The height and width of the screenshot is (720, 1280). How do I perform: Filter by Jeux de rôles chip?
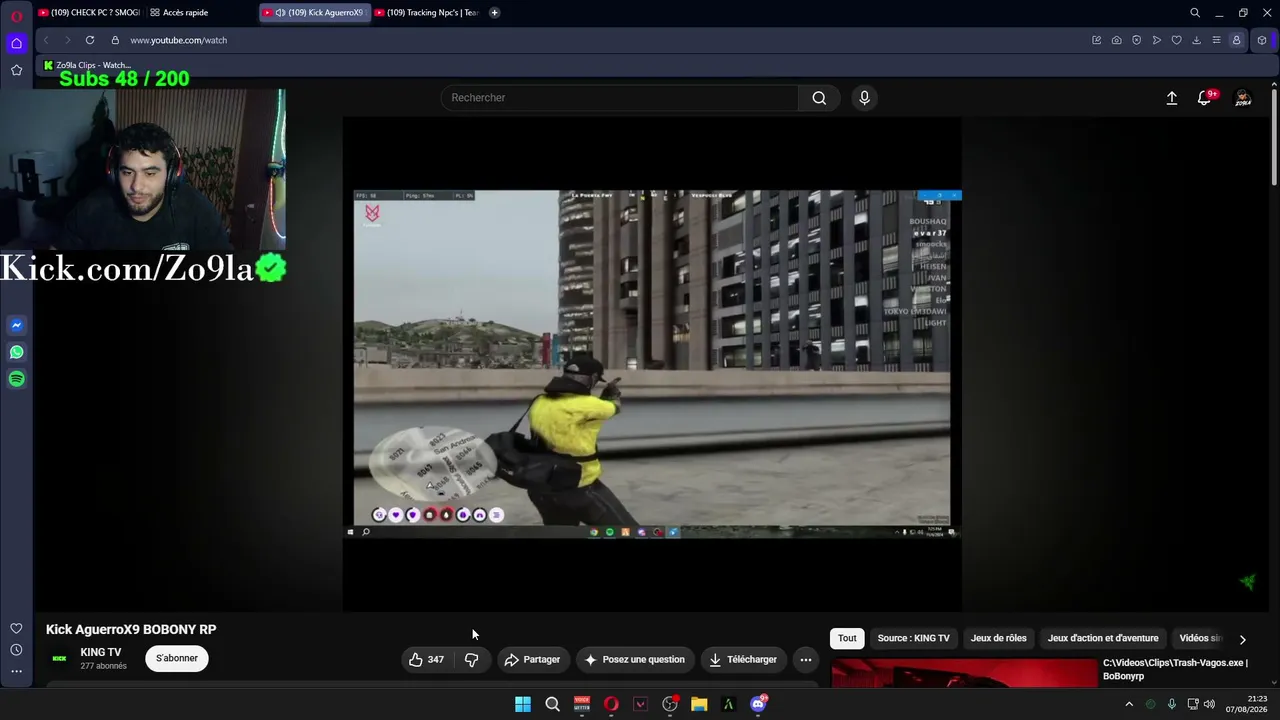(998, 639)
